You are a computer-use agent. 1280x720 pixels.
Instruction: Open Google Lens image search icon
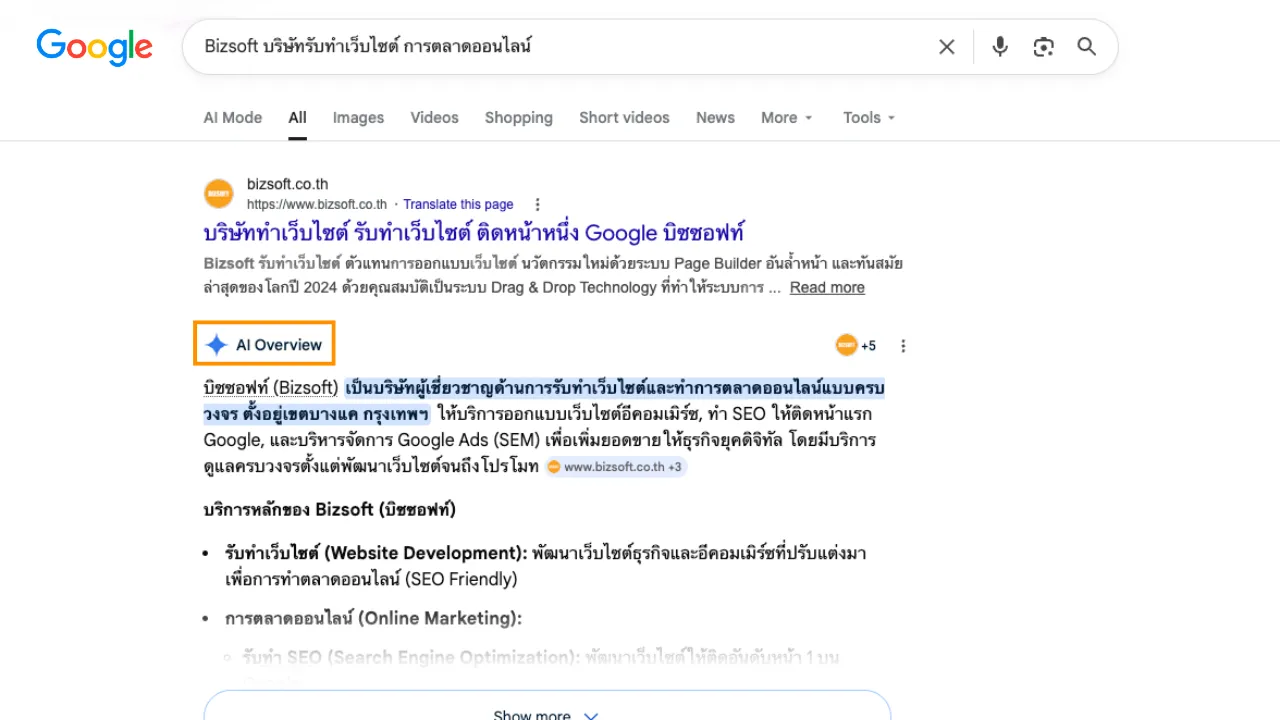coord(1043,47)
